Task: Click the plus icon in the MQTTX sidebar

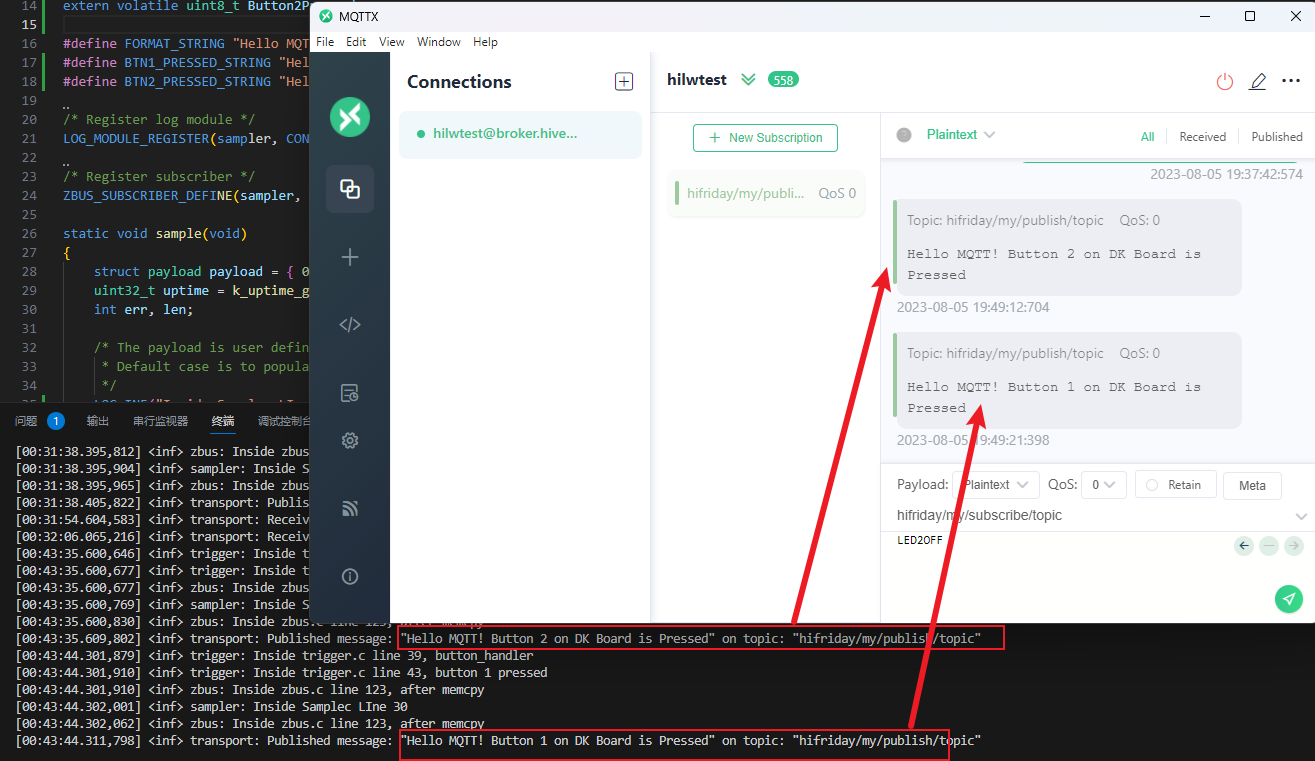Action: point(350,257)
